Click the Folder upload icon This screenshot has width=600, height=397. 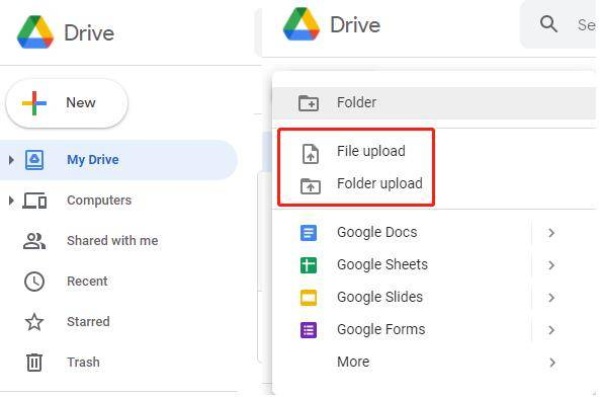point(310,186)
